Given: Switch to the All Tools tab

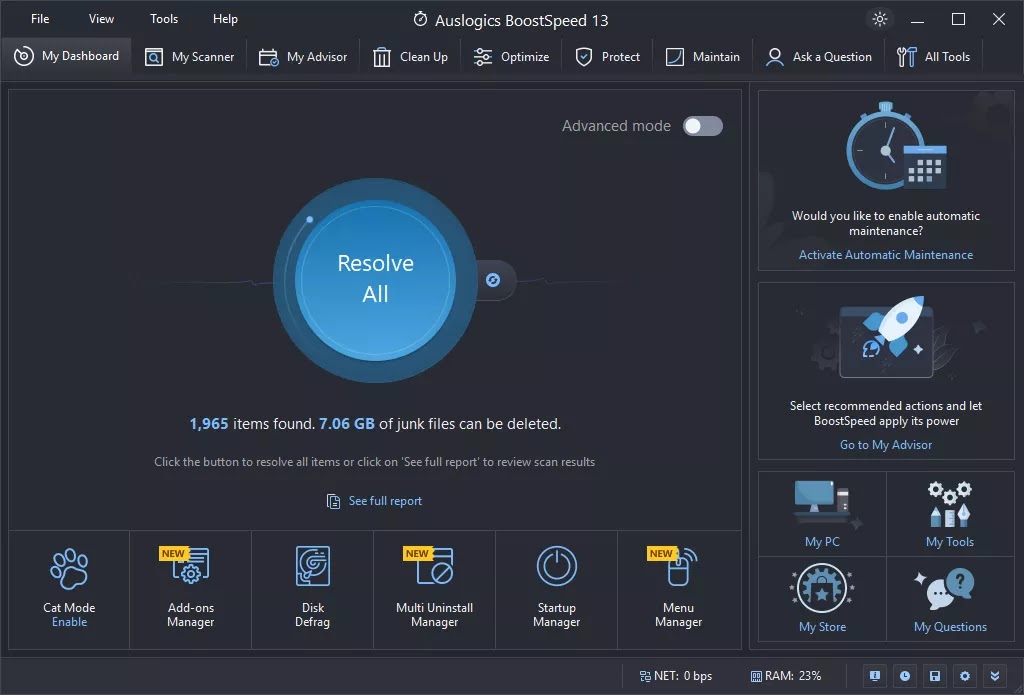Looking at the screenshot, I should coord(934,56).
